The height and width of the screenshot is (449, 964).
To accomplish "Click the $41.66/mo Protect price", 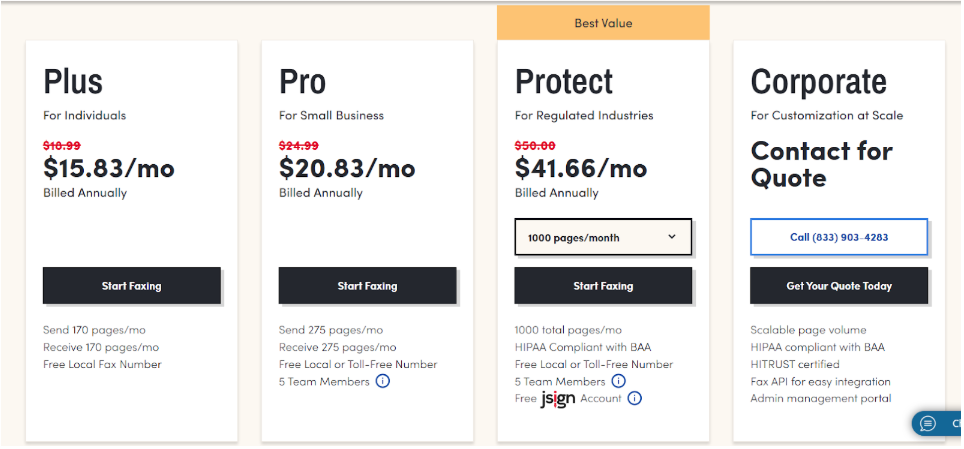I will [x=581, y=167].
